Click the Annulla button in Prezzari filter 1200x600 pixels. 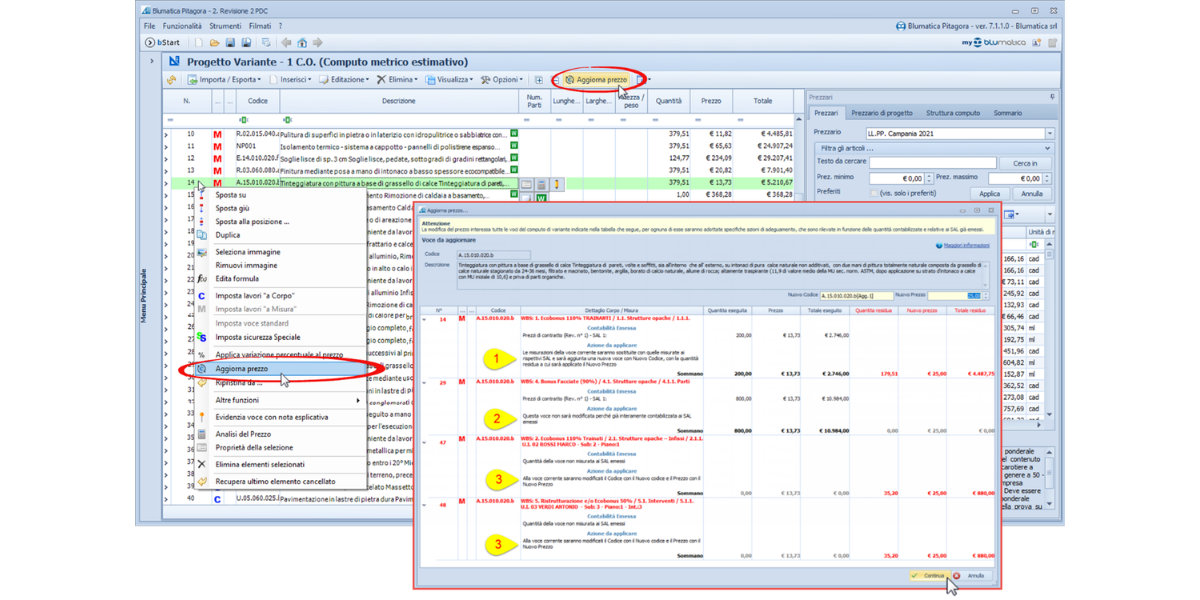pyautogui.click(x=1031, y=194)
